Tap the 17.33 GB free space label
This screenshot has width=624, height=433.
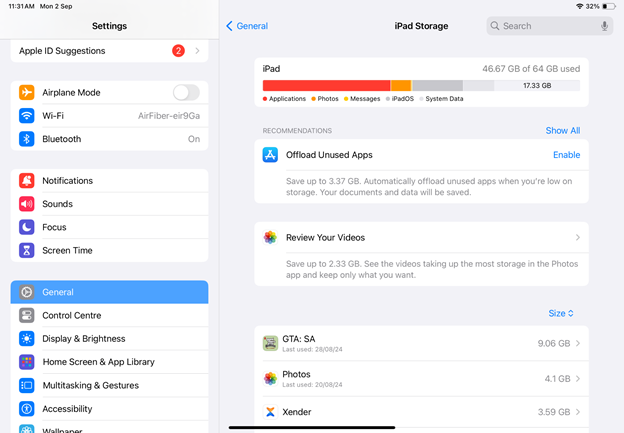pyautogui.click(x=537, y=86)
